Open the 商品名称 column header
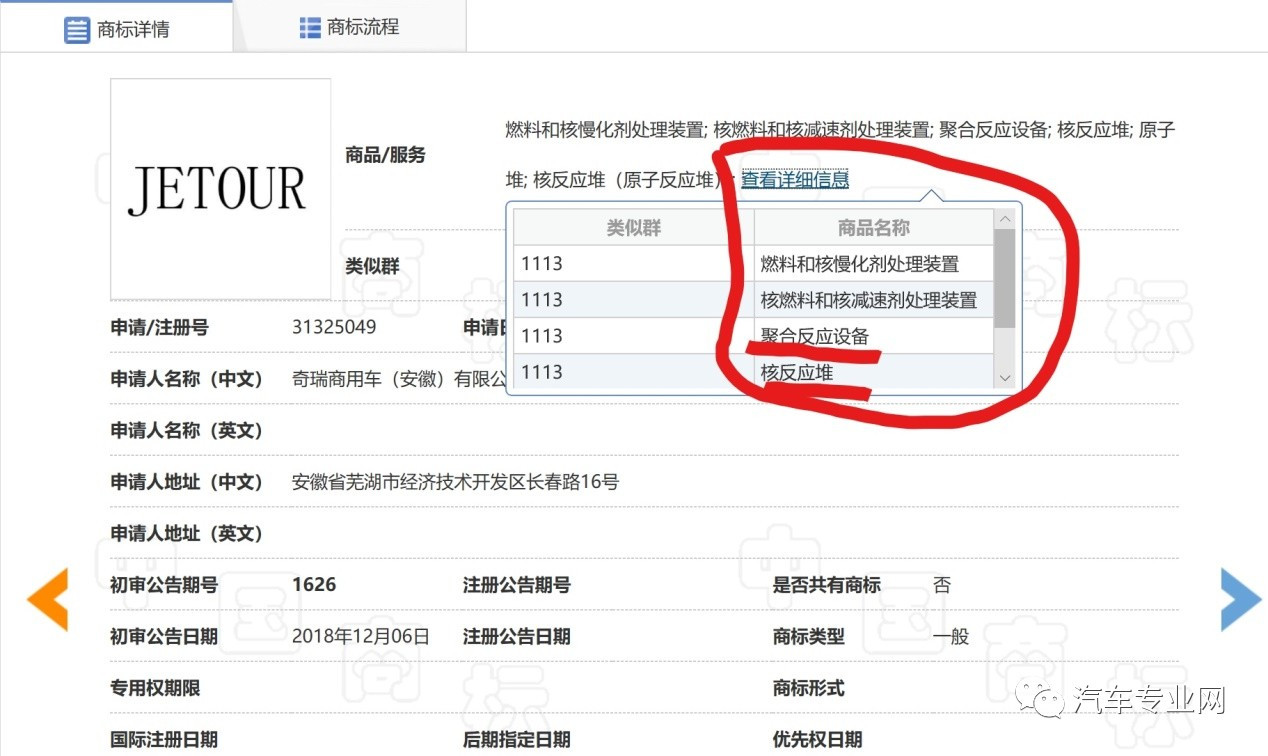 (x=873, y=227)
